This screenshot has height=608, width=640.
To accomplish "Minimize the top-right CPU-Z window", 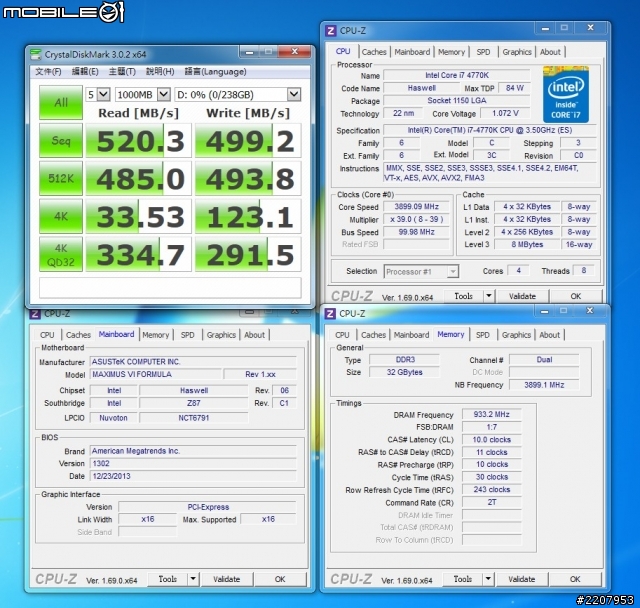I will (x=545, y=28).
